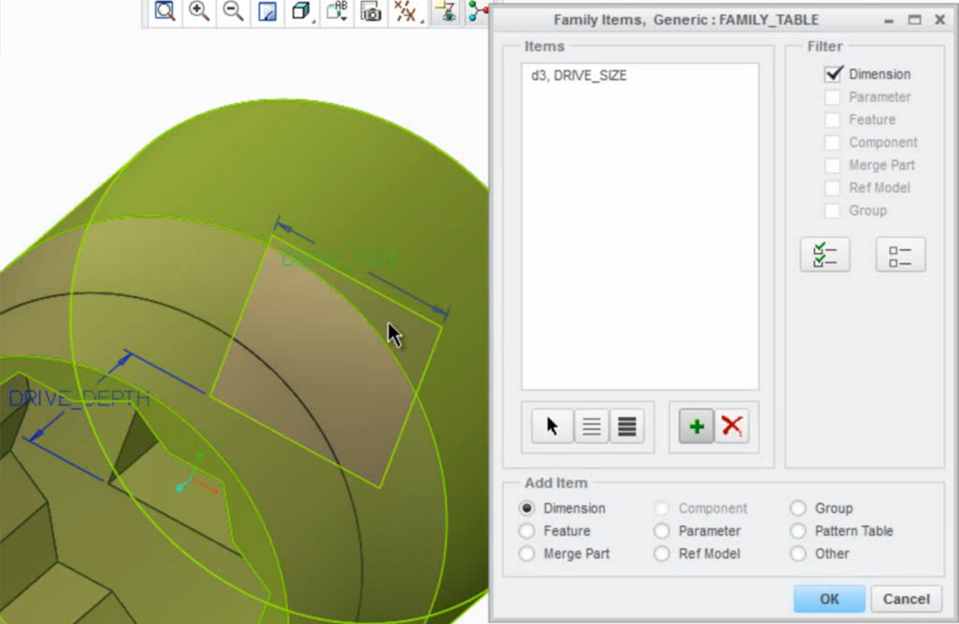Select the Group radio button under Add Item
Screen dimensions: 959x624
(x=798, y=508)
